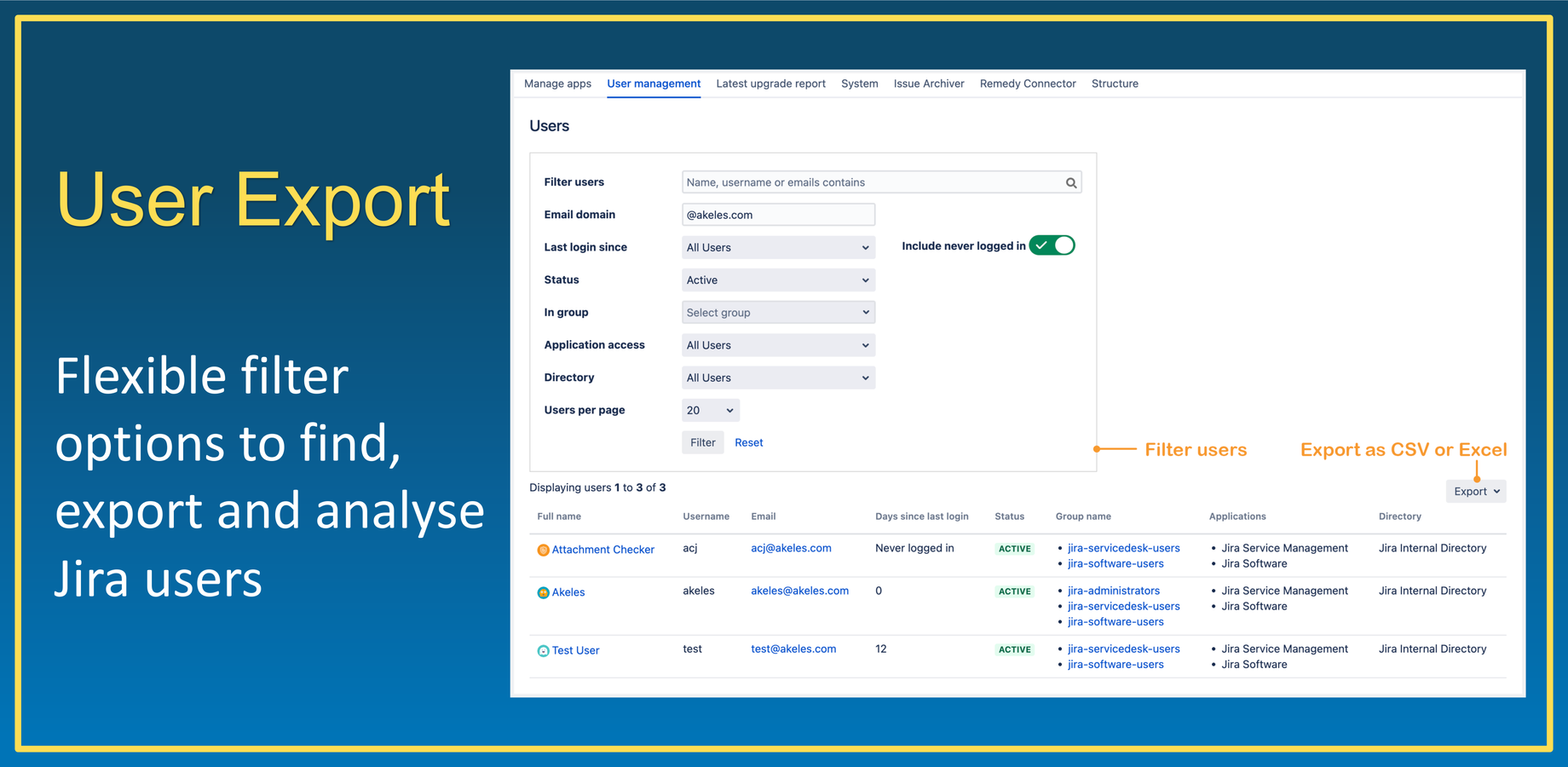The height and width of the screenshot is (767, 1568).
Task: Open jira-servicedesk-users link in Test User row
Action: tap(1123, 649)
